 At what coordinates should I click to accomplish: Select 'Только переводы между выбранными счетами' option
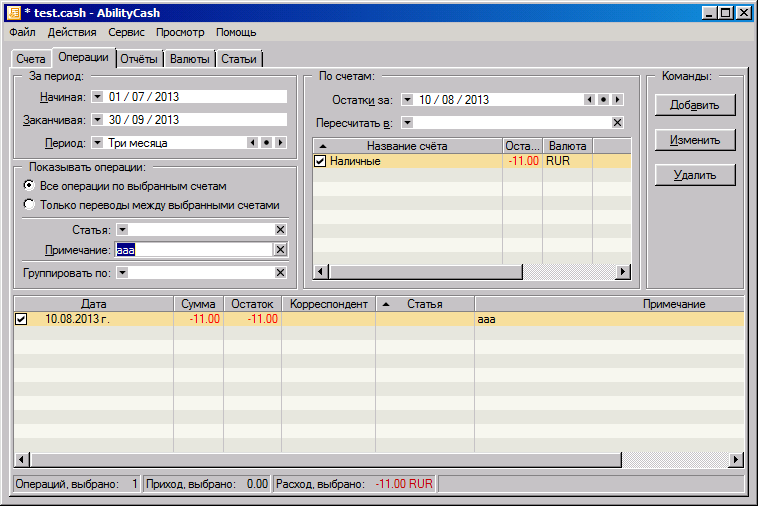(x=30, y=205)
